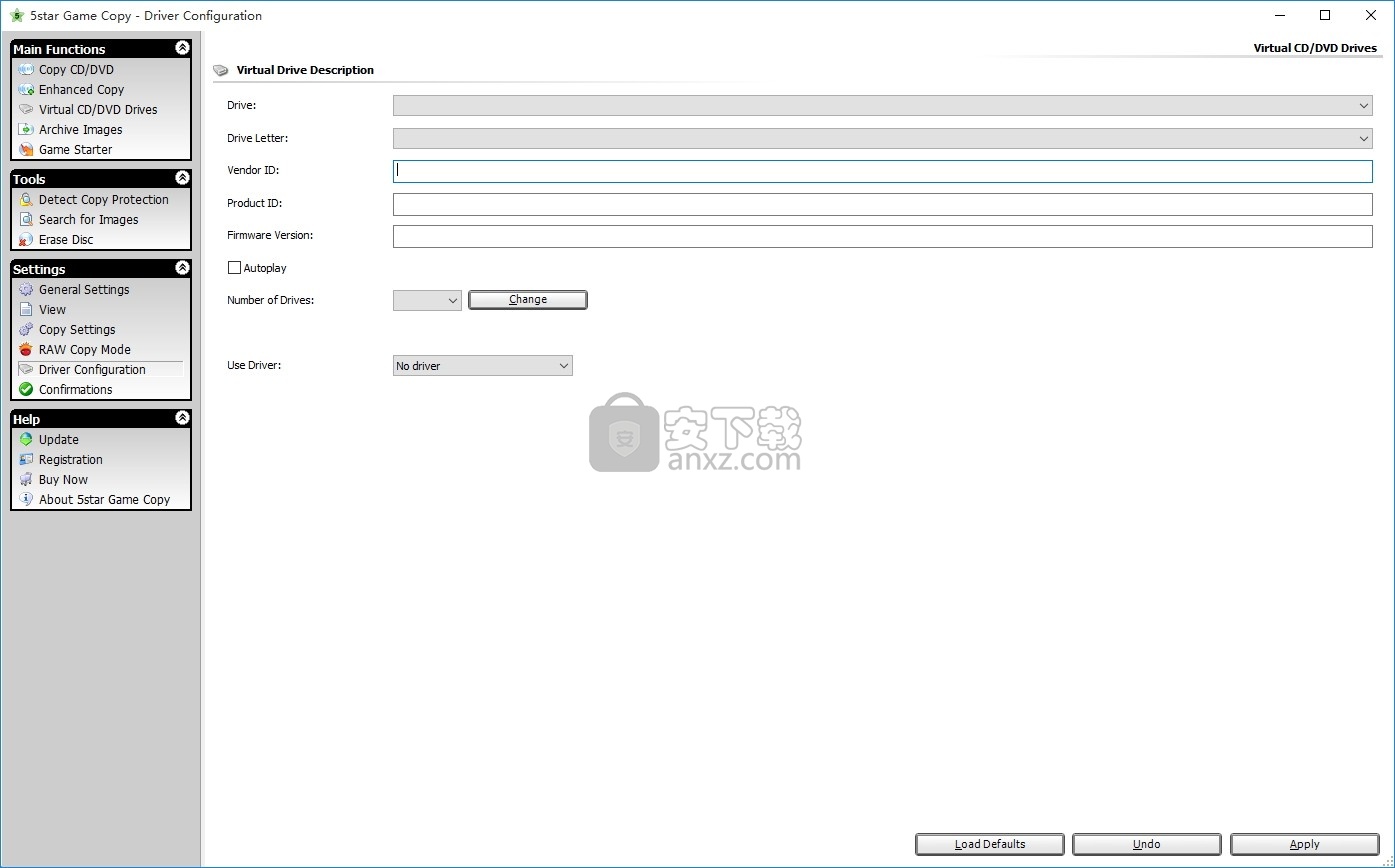Screen dimensions: 1395x868
Task: Click the 5star Game Copy title bar icon
Action: click(17, 15)
